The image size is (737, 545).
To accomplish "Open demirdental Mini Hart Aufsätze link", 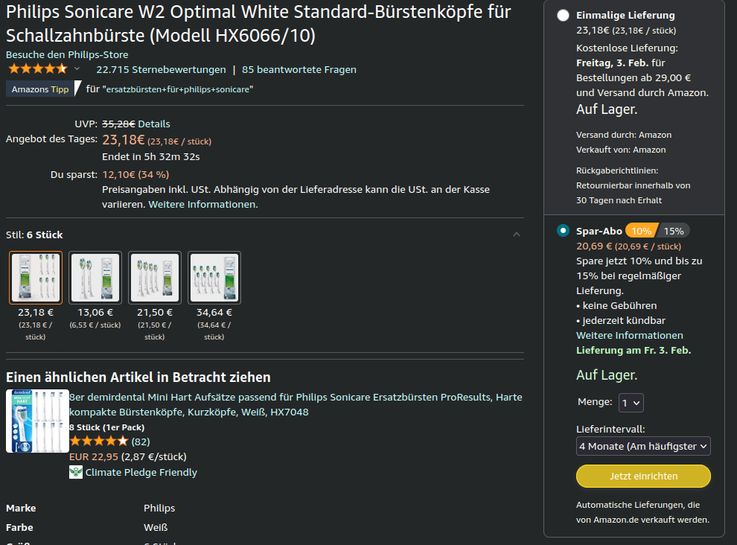I will (x=296, y=405).
